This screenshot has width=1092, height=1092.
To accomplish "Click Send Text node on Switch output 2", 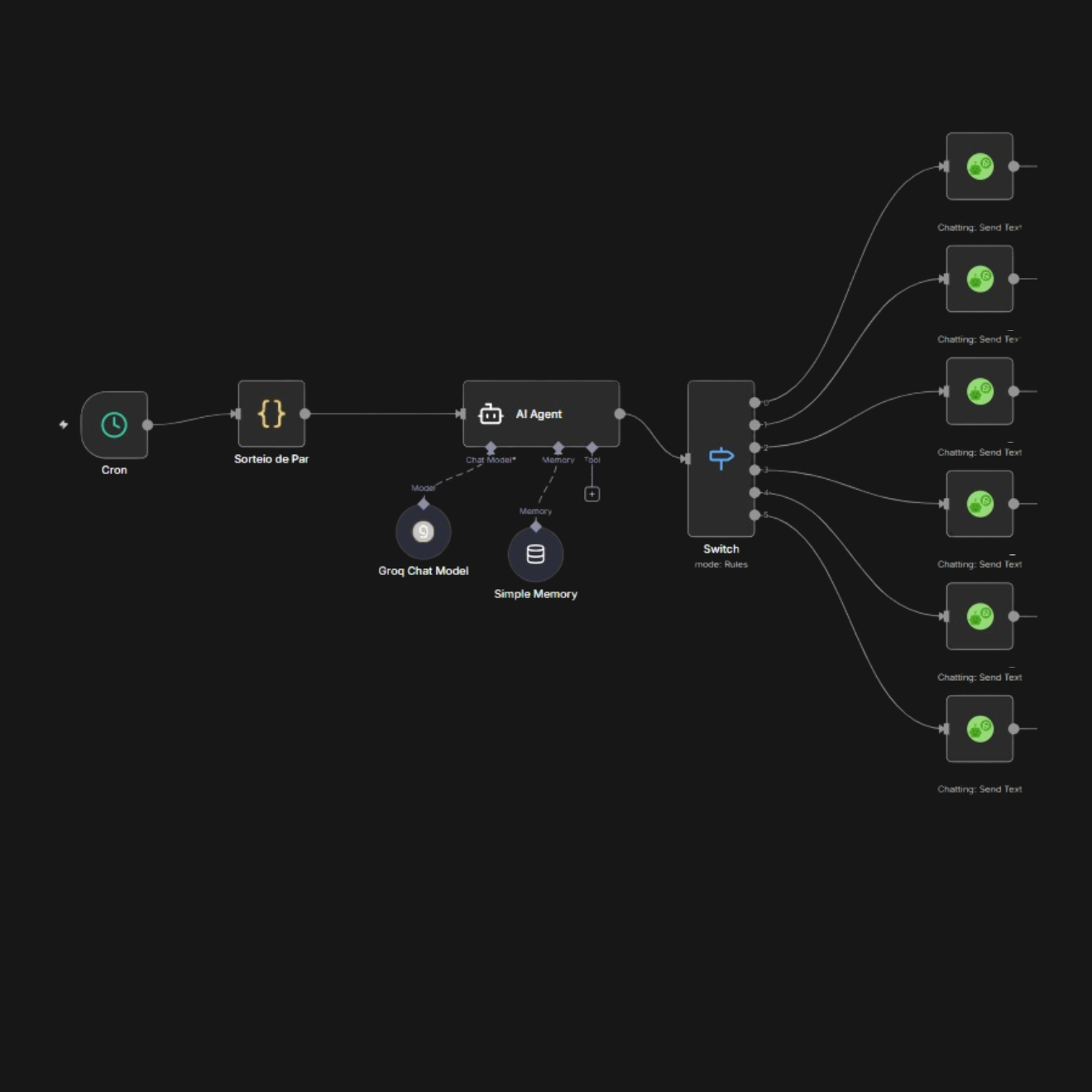I will [979, 391].
